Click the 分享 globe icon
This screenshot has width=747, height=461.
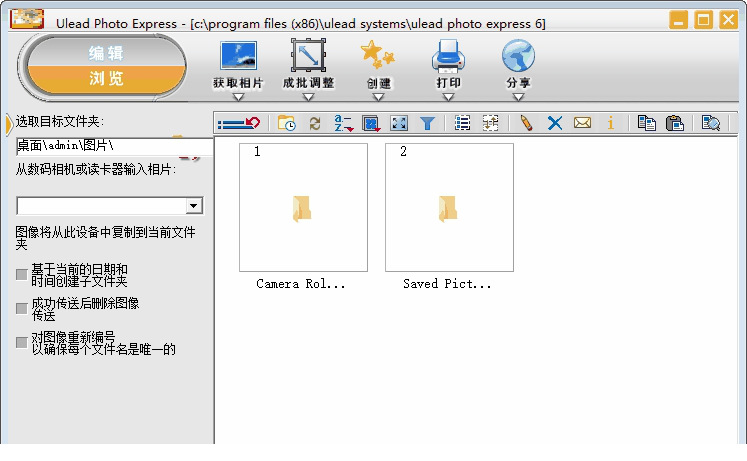point(518,55)
